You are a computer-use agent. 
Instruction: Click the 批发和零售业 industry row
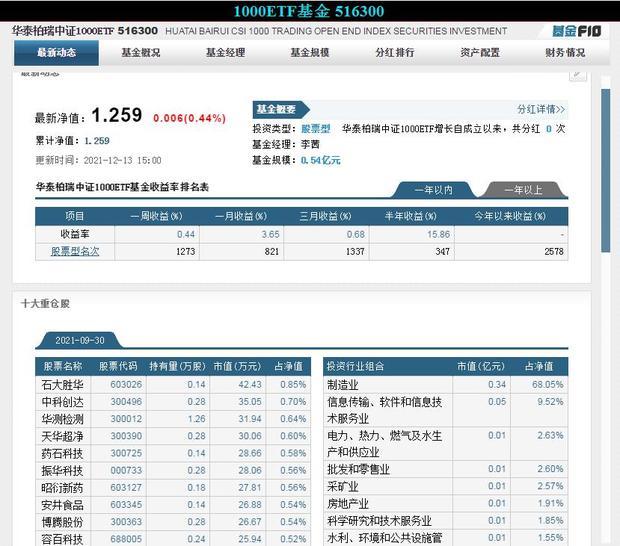446,469
